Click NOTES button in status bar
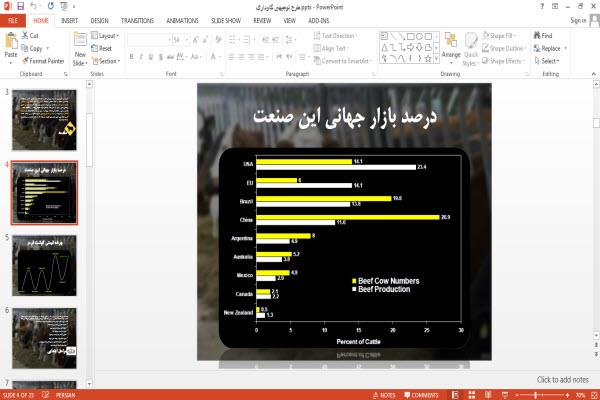This screenshot has height=400, width=600. [384, 395]
